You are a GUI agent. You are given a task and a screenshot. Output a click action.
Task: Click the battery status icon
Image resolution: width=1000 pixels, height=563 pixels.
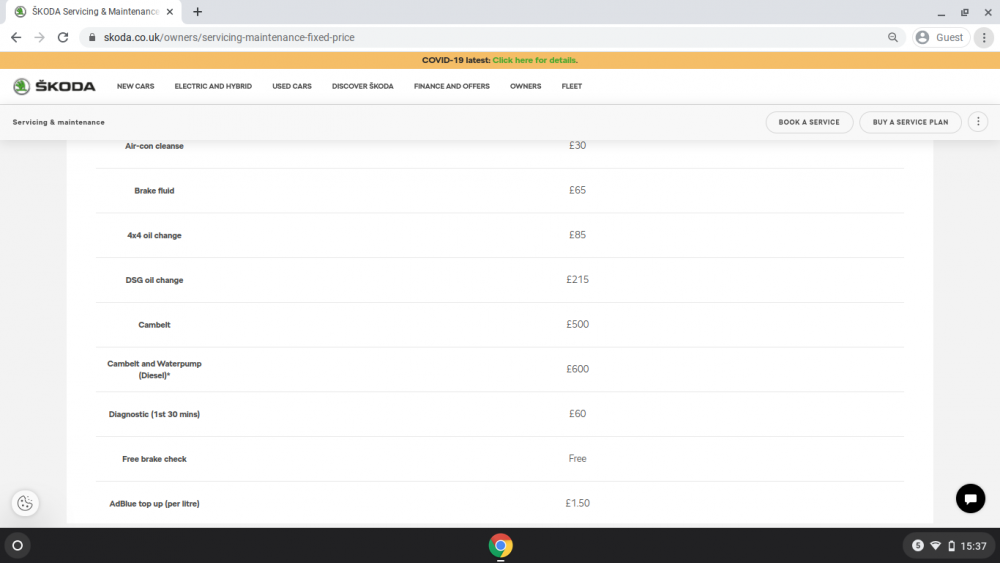(952, 546)
